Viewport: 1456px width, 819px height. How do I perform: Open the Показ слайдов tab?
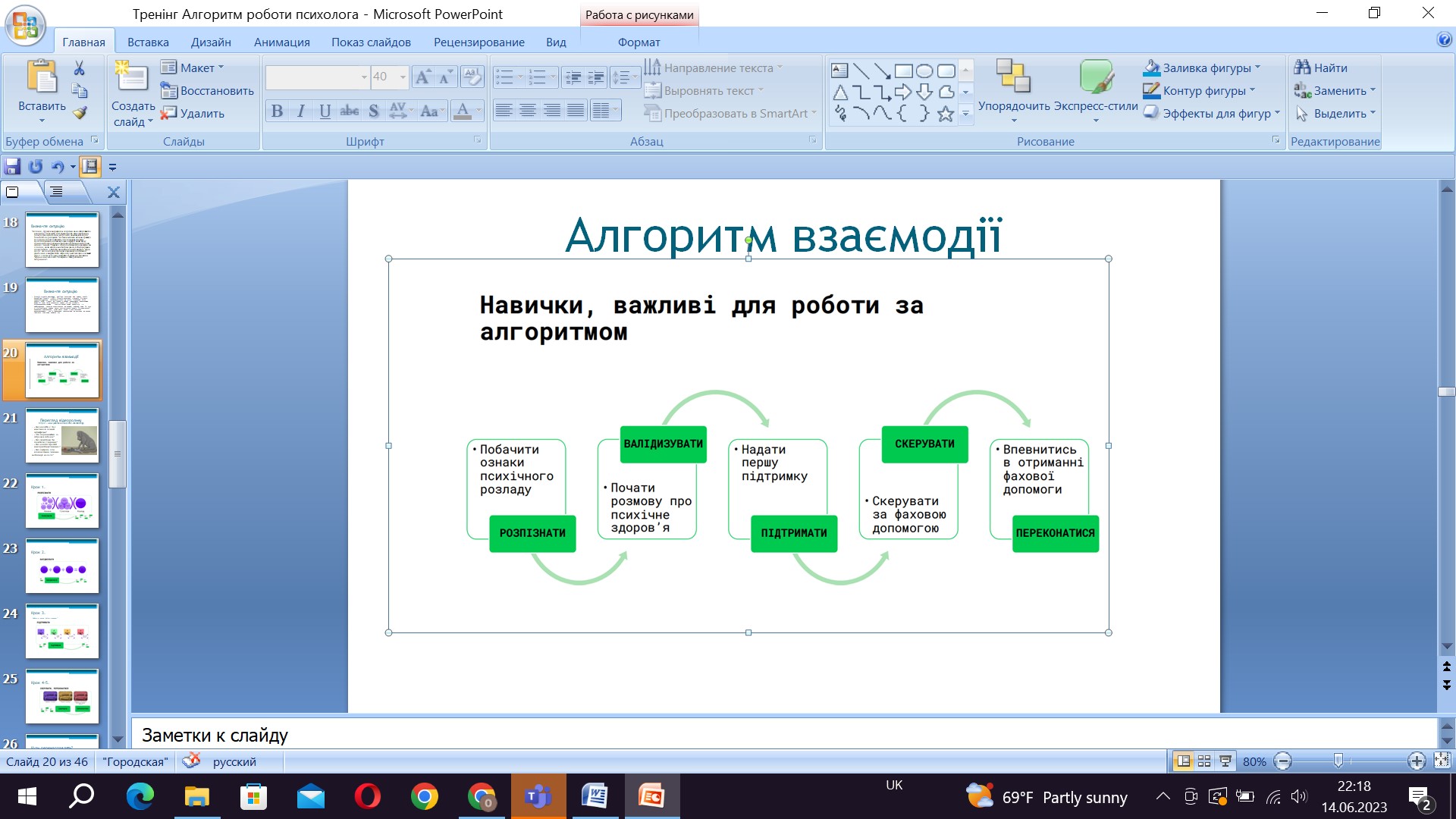coord(371,42)
